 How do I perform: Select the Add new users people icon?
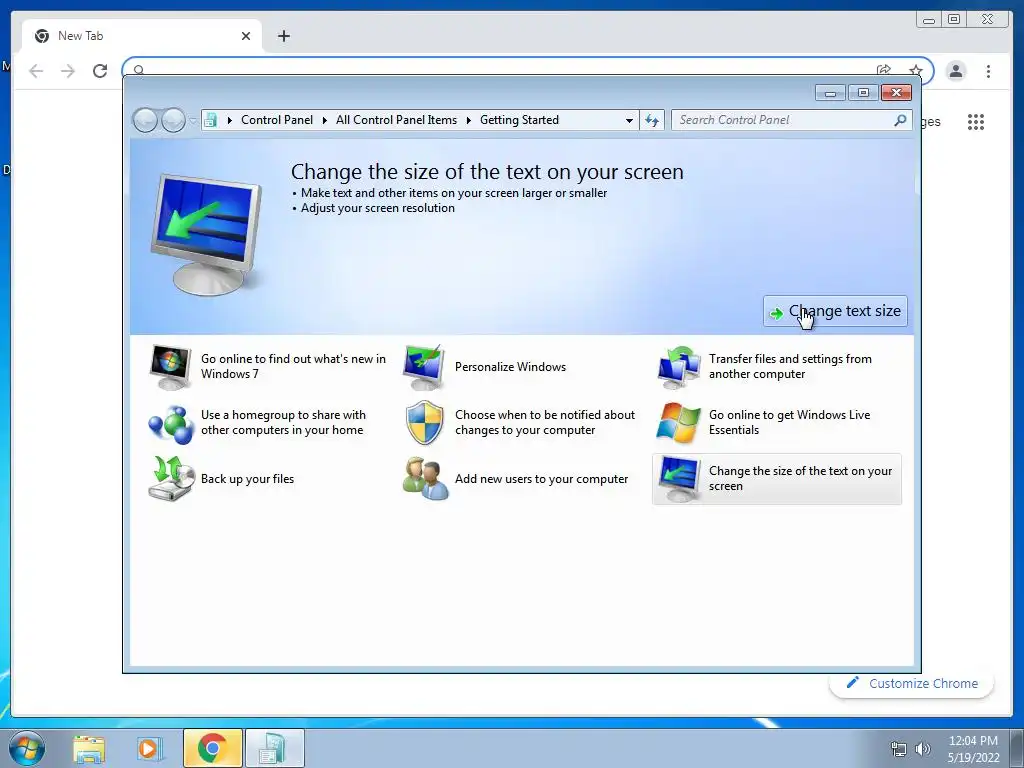pyautogui.click(x=425, y=479)
